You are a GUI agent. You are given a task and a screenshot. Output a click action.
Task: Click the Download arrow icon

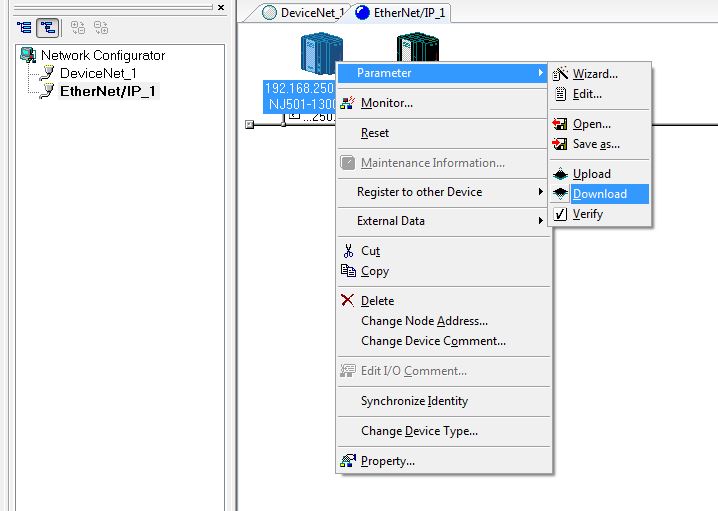point(560,194)
